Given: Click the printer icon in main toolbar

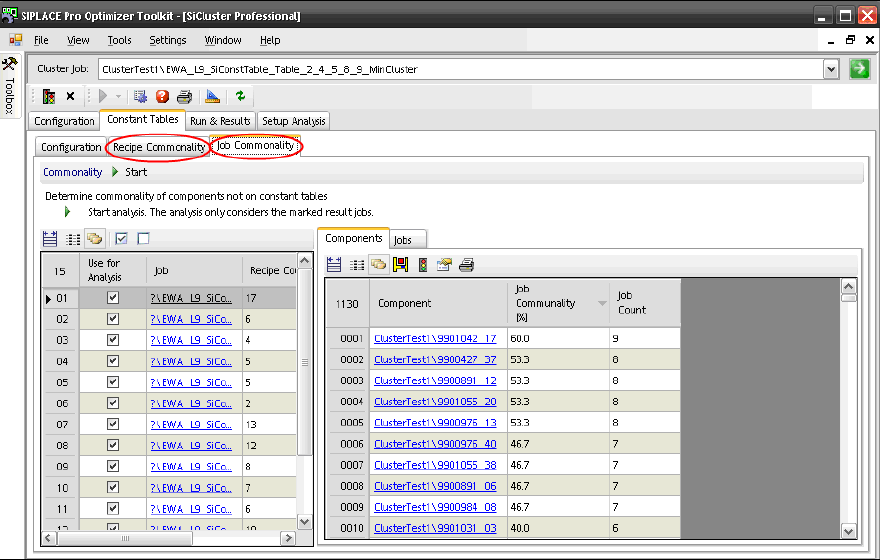Looking at the screenshot, I should 184,97.
